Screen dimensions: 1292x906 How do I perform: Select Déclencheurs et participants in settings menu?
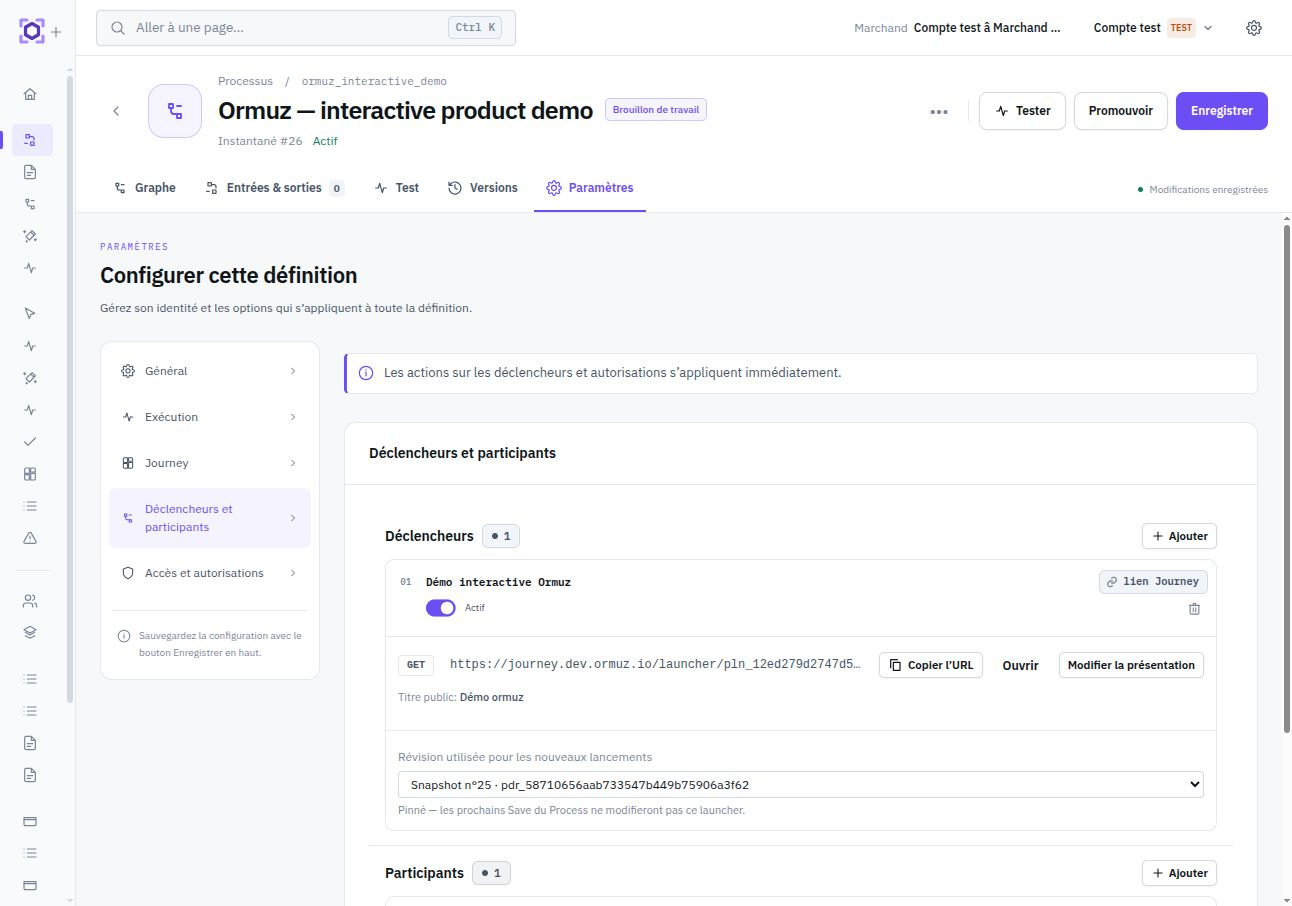(x=210, y=518)
